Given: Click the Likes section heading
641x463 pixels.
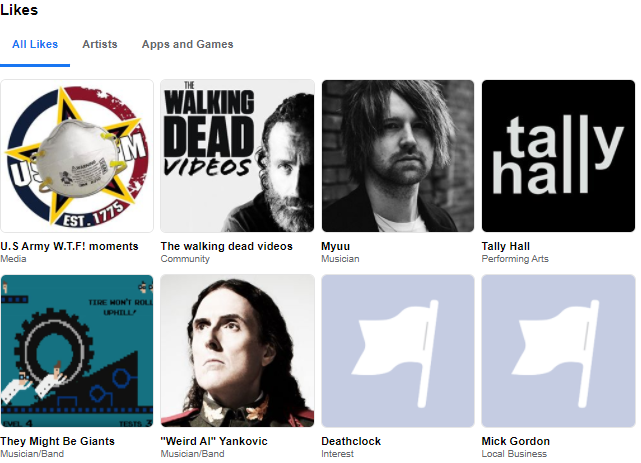Looking at the screenshot, I should (x=19, y=9).
